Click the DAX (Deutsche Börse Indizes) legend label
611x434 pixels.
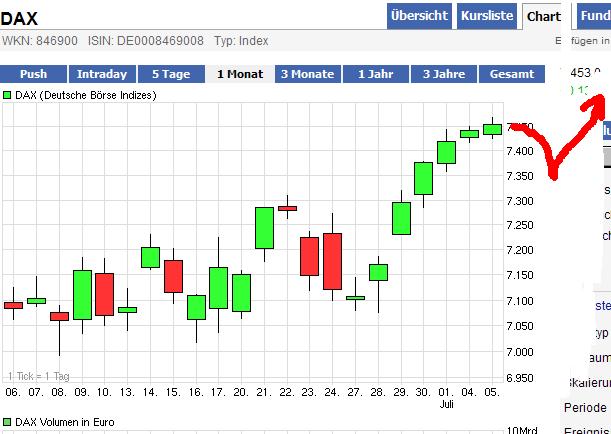86,95
